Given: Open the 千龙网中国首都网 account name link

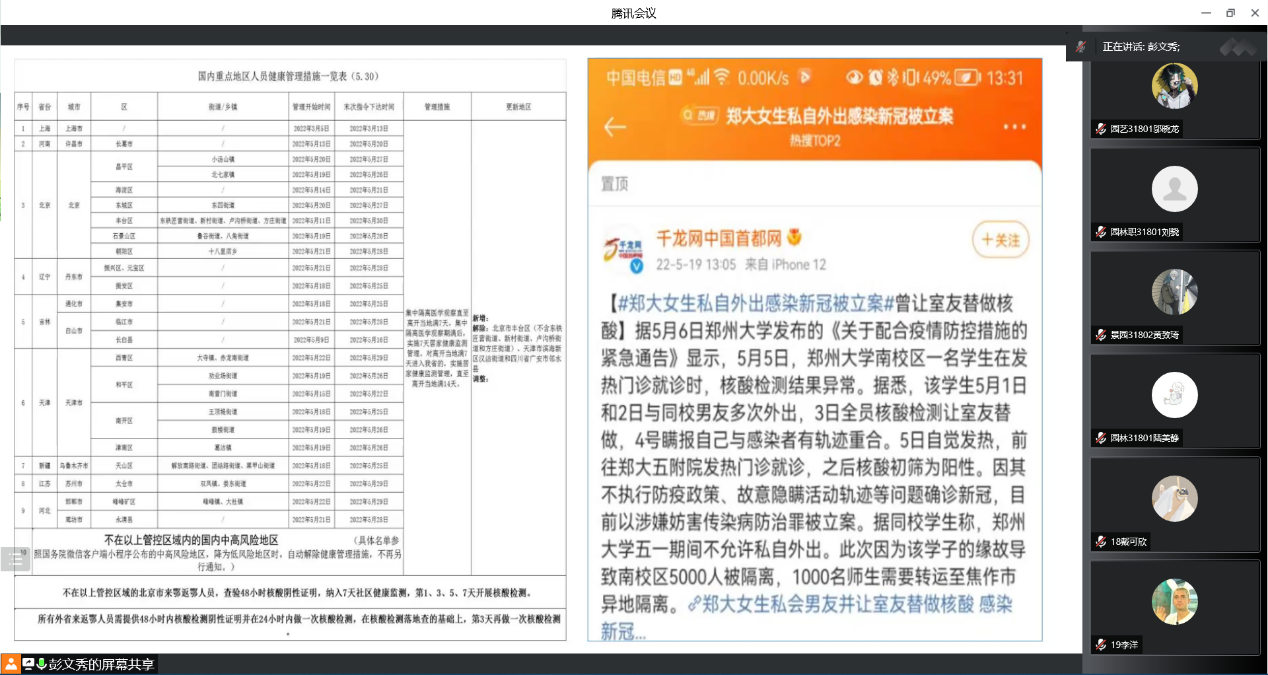Looking at the screenshot, I should pos(729,238).
